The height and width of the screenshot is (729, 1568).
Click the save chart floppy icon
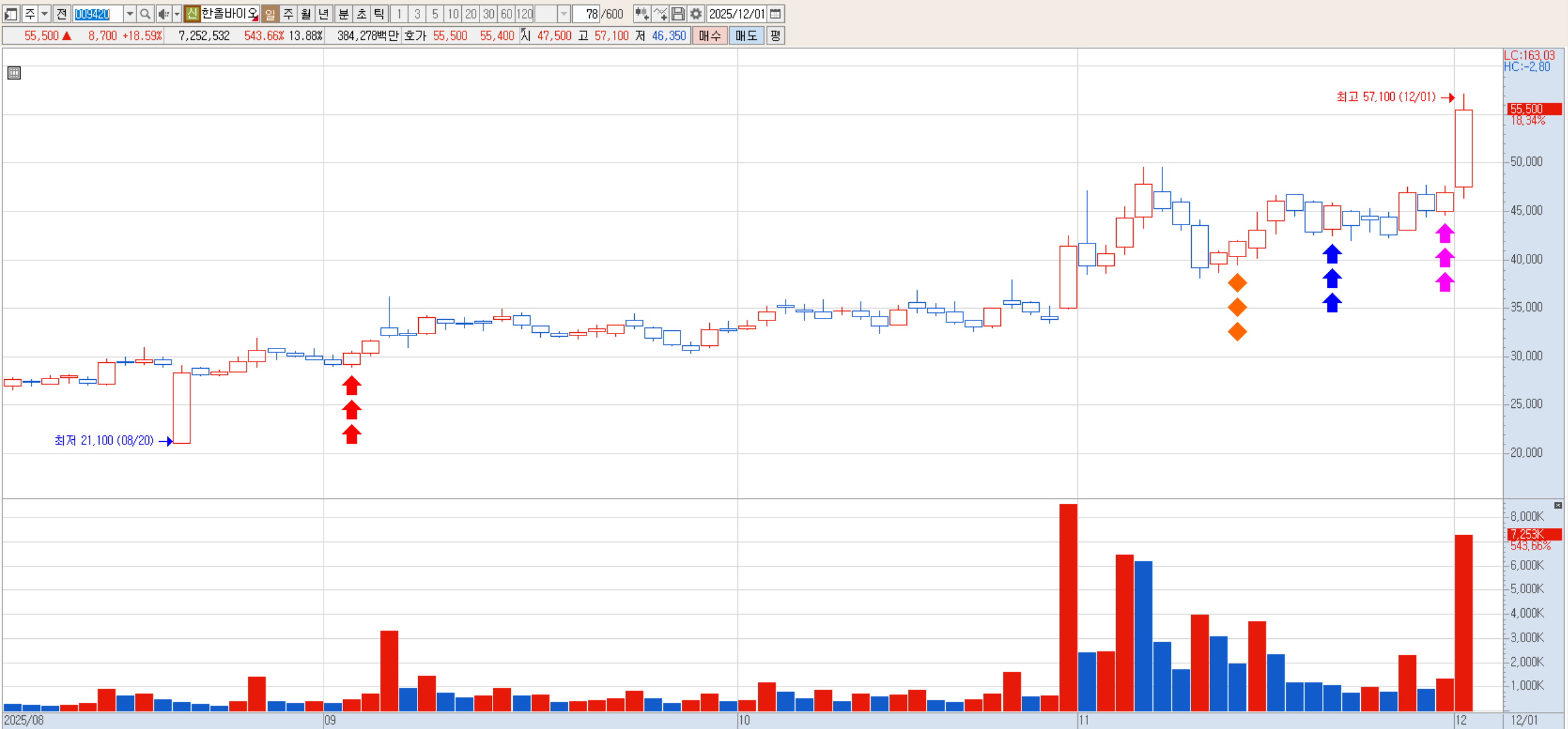point(678,14)
